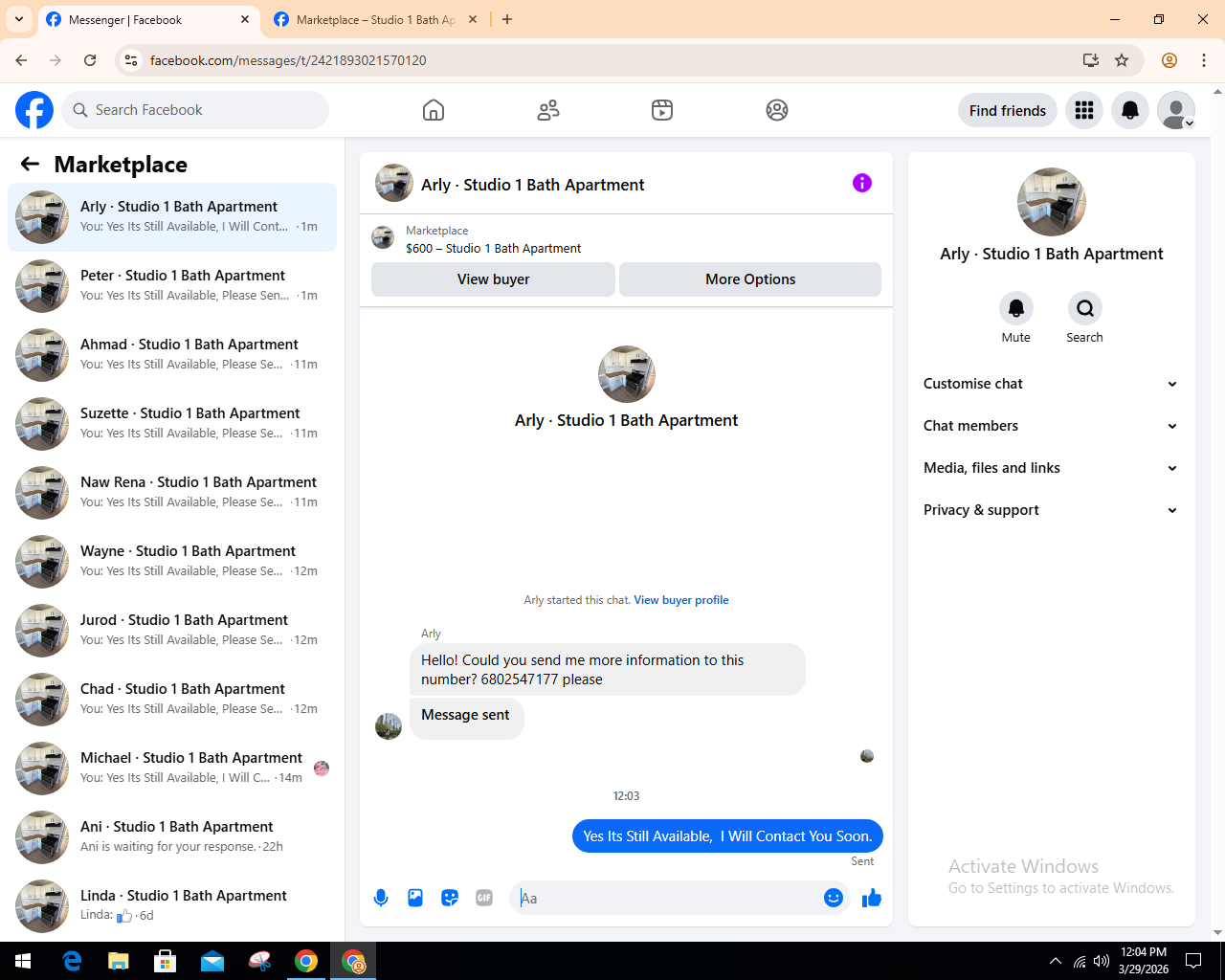Open Suzette's Studio 1 Bath Apartment chat

pos(172,424)
